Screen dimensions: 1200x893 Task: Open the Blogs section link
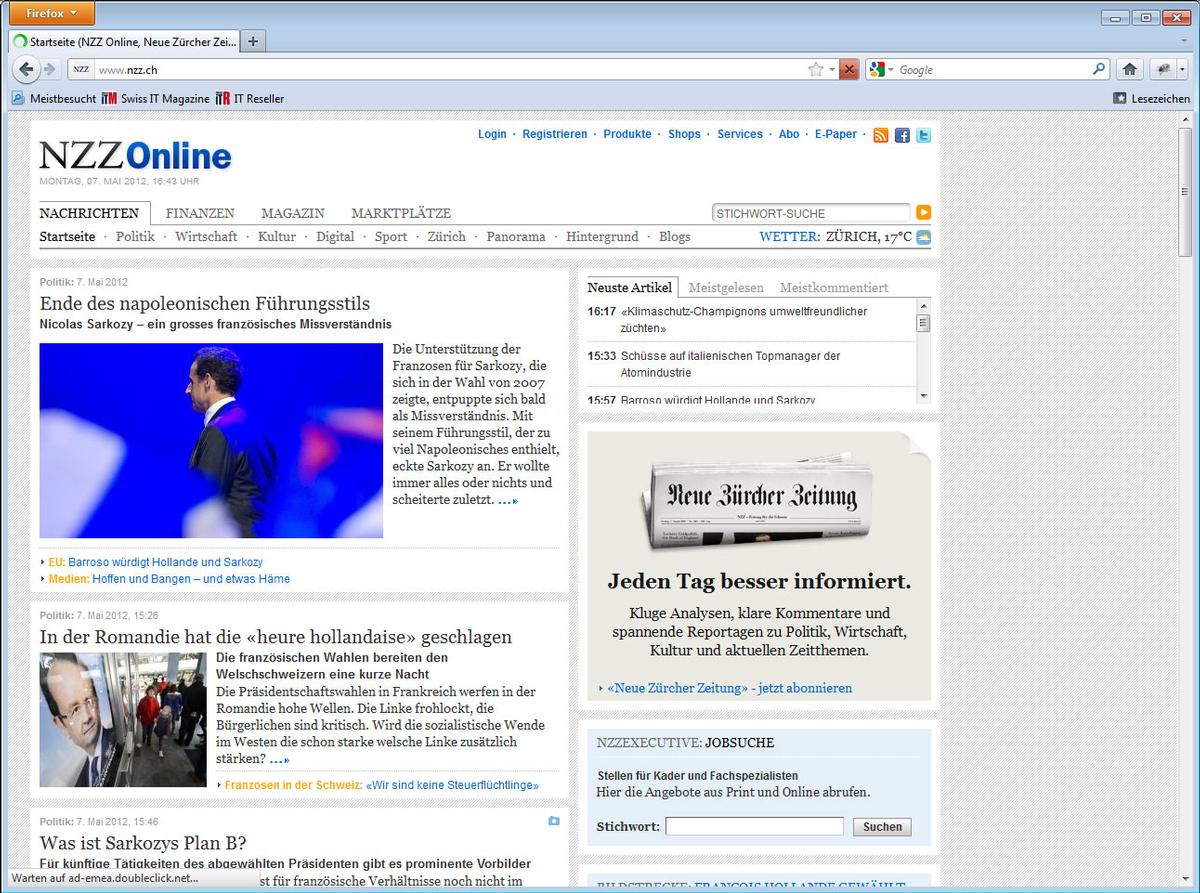675,237
